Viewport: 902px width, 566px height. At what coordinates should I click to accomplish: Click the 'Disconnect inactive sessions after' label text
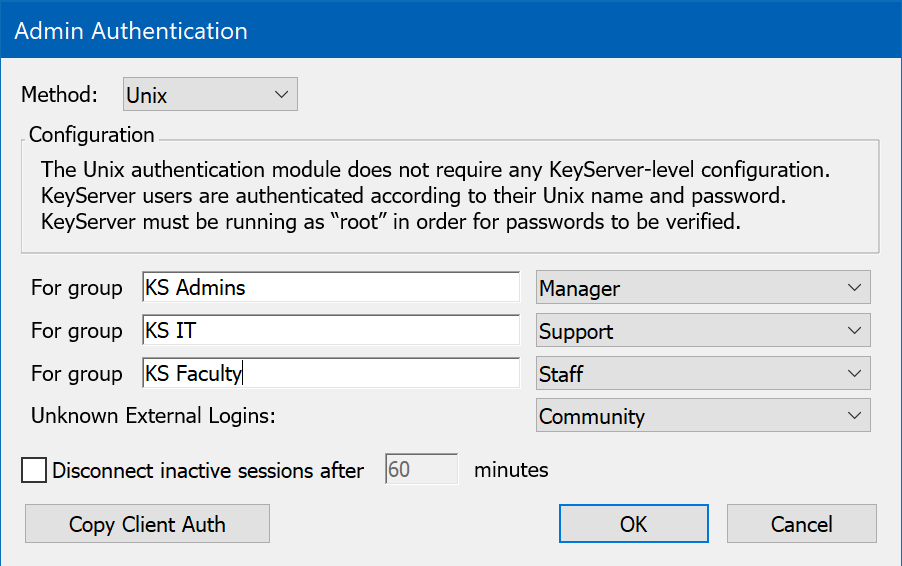[208, 470]
